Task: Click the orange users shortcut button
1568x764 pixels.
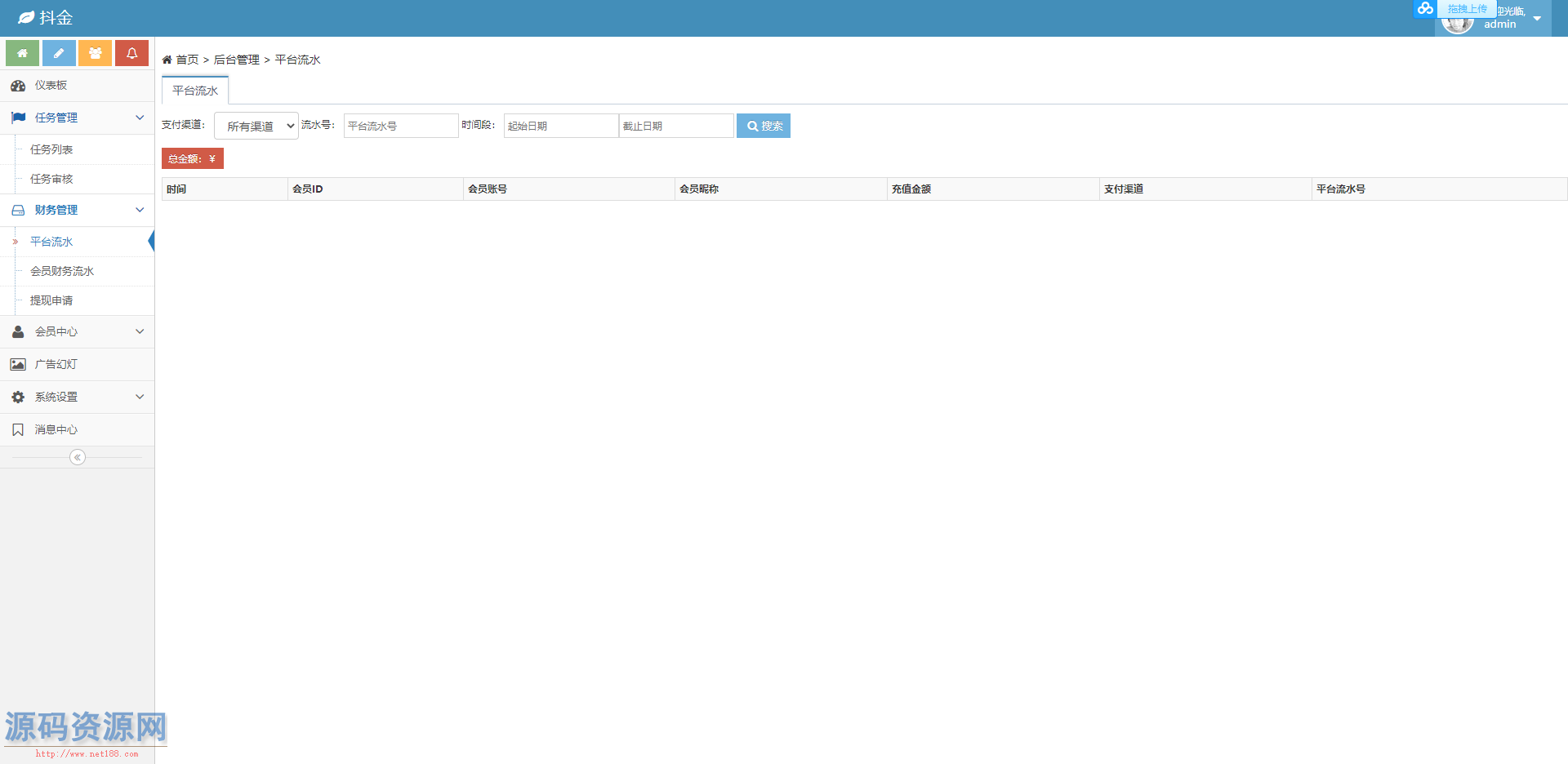Action: (x=96, y=53)
